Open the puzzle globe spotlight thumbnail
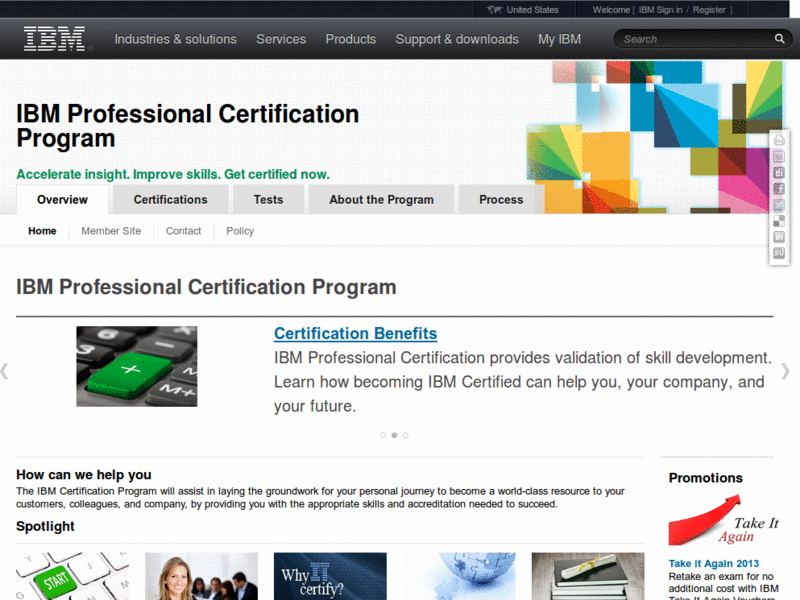Viewport: 800px width, 600px height. pyautogui.click(x=459, y=576)
